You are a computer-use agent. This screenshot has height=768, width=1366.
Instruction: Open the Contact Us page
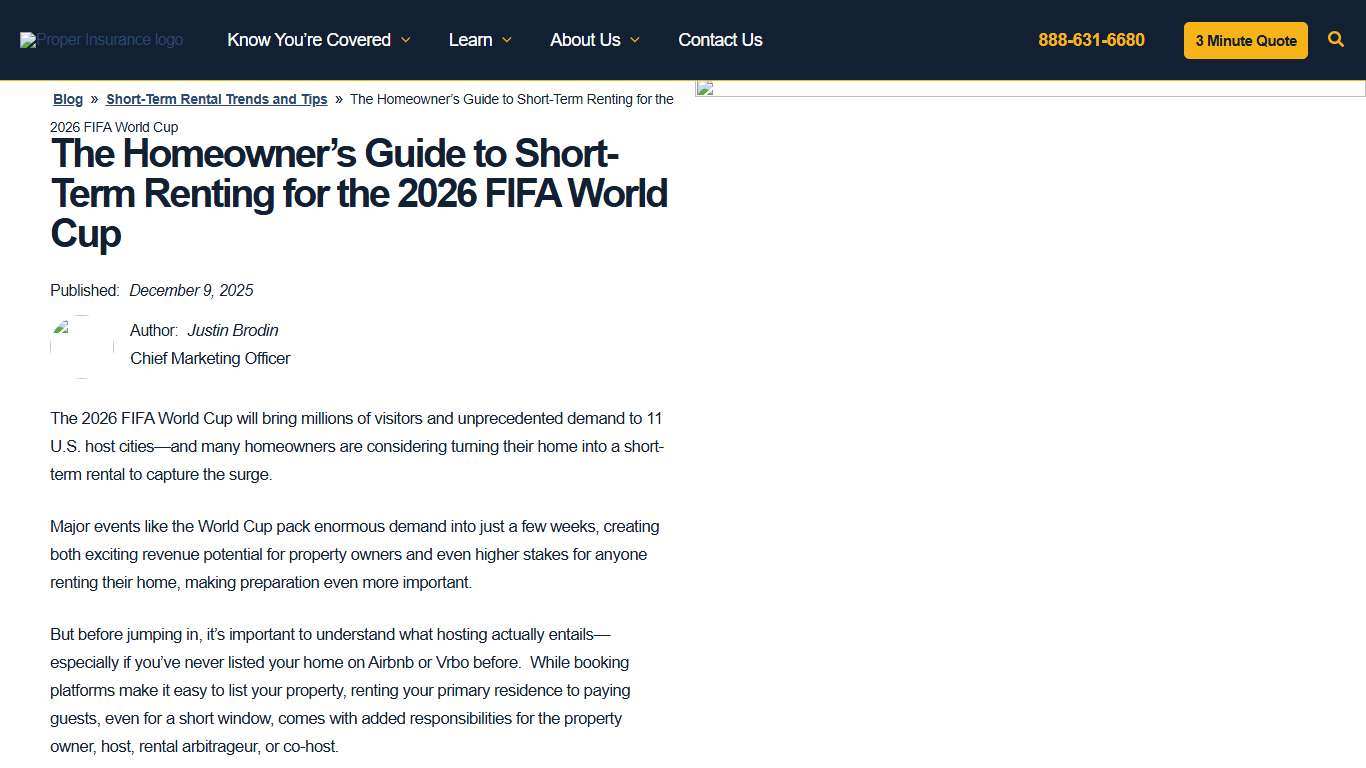[720, 40]
